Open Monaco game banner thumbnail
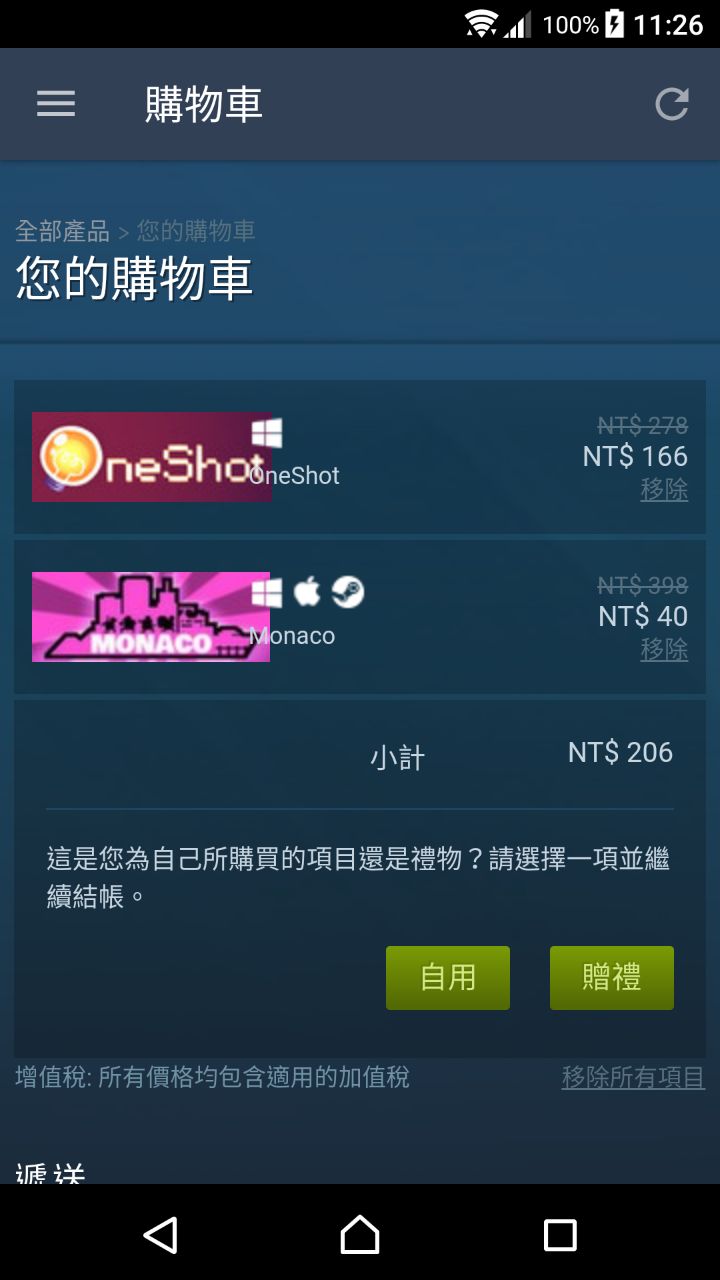The width and height of the screenshot is (720, 1280). point(151,617)
